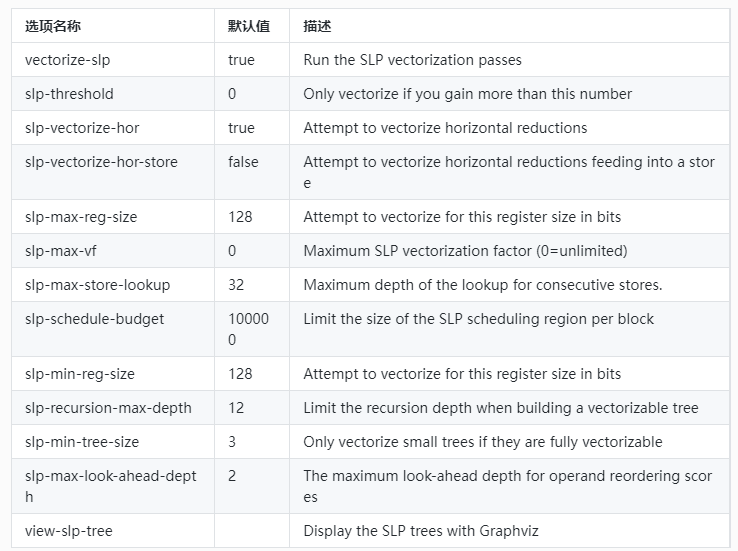Select the view-slp-tree option name

(69, 531)
